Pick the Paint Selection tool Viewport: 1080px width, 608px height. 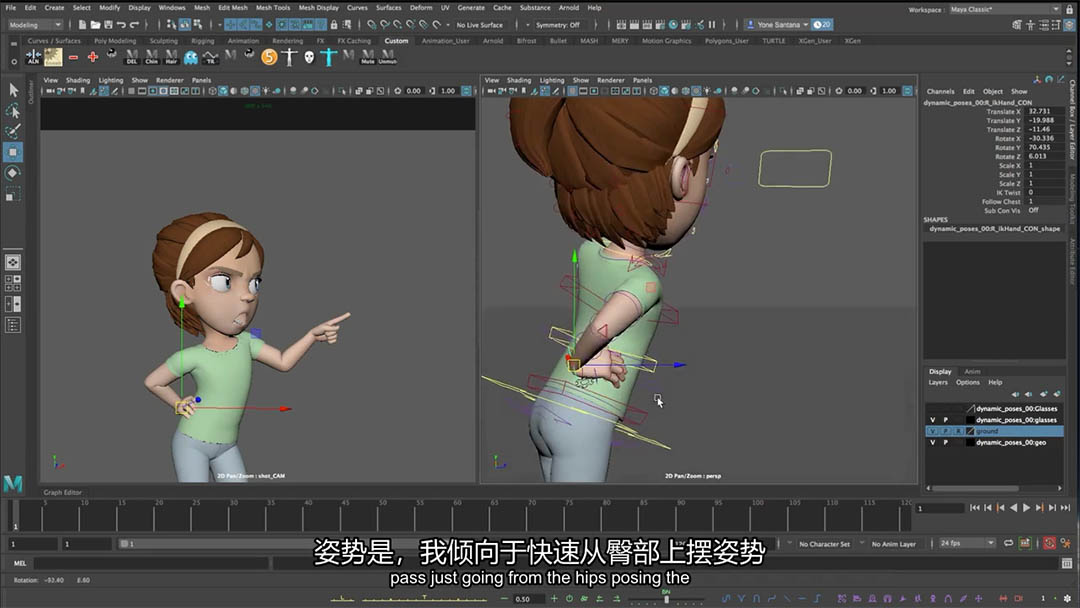(13, 131)
